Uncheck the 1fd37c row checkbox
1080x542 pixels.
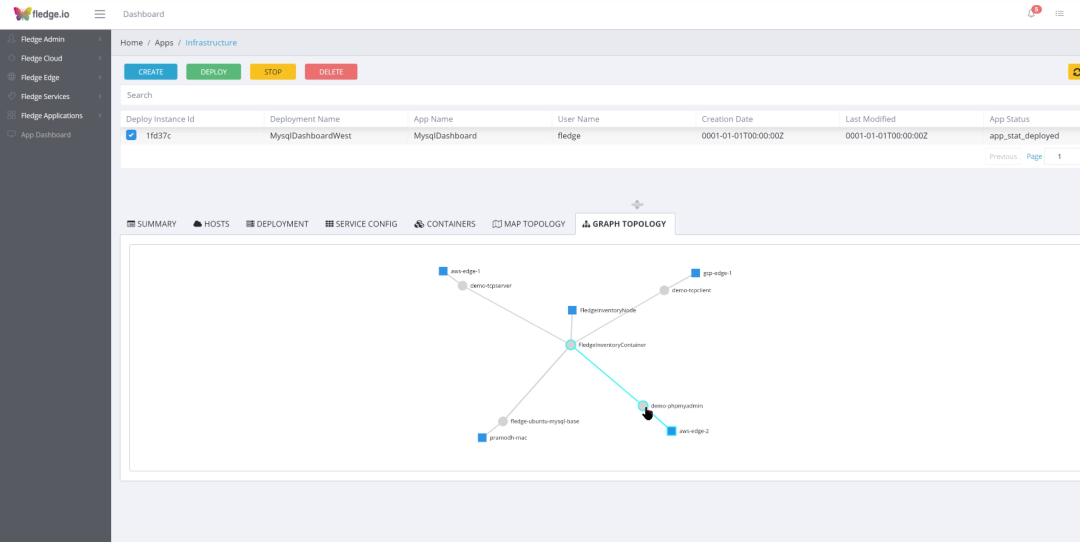tap(131, 135)
